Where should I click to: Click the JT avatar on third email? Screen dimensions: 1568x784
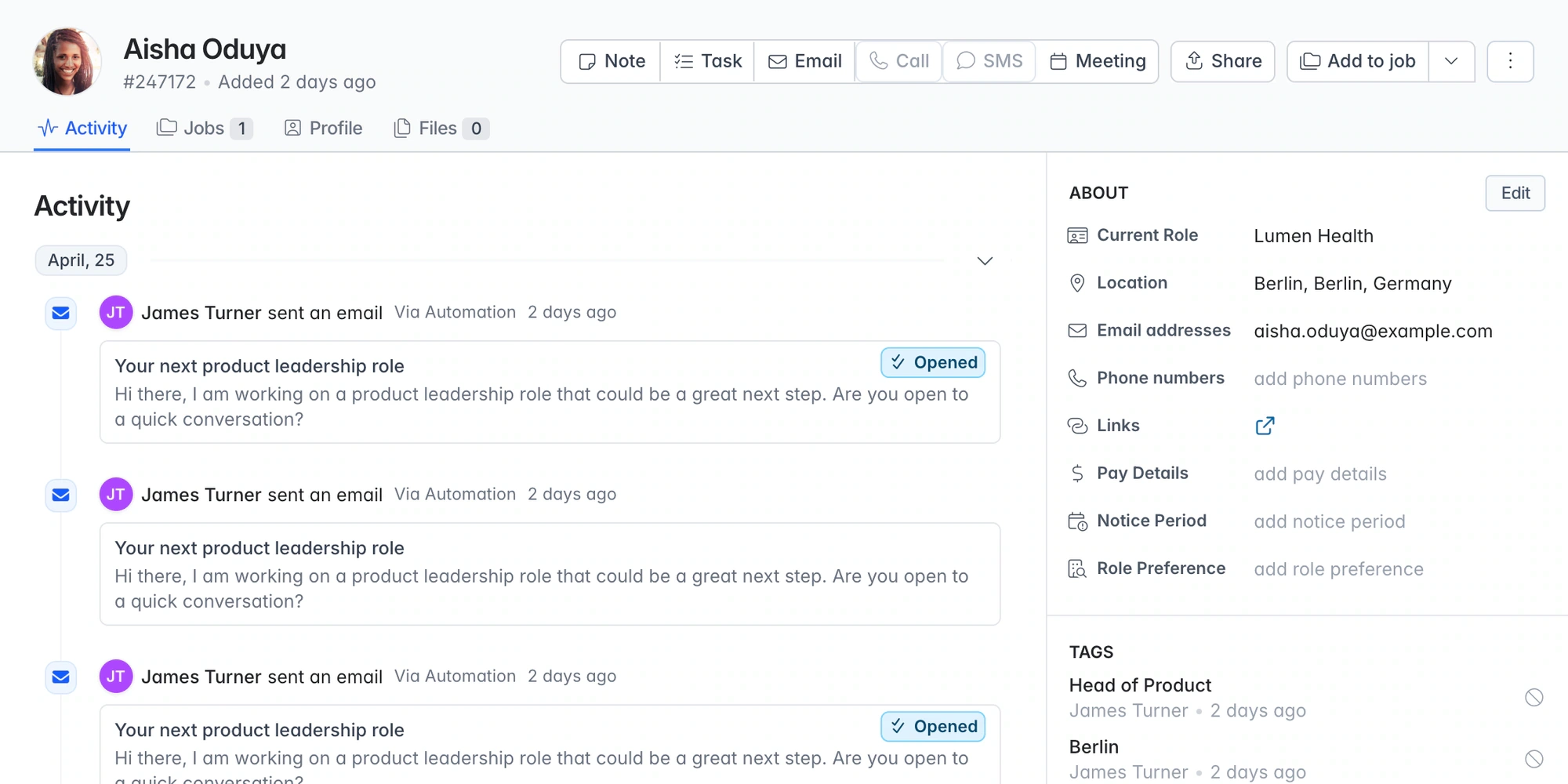(x=116, y=677)
